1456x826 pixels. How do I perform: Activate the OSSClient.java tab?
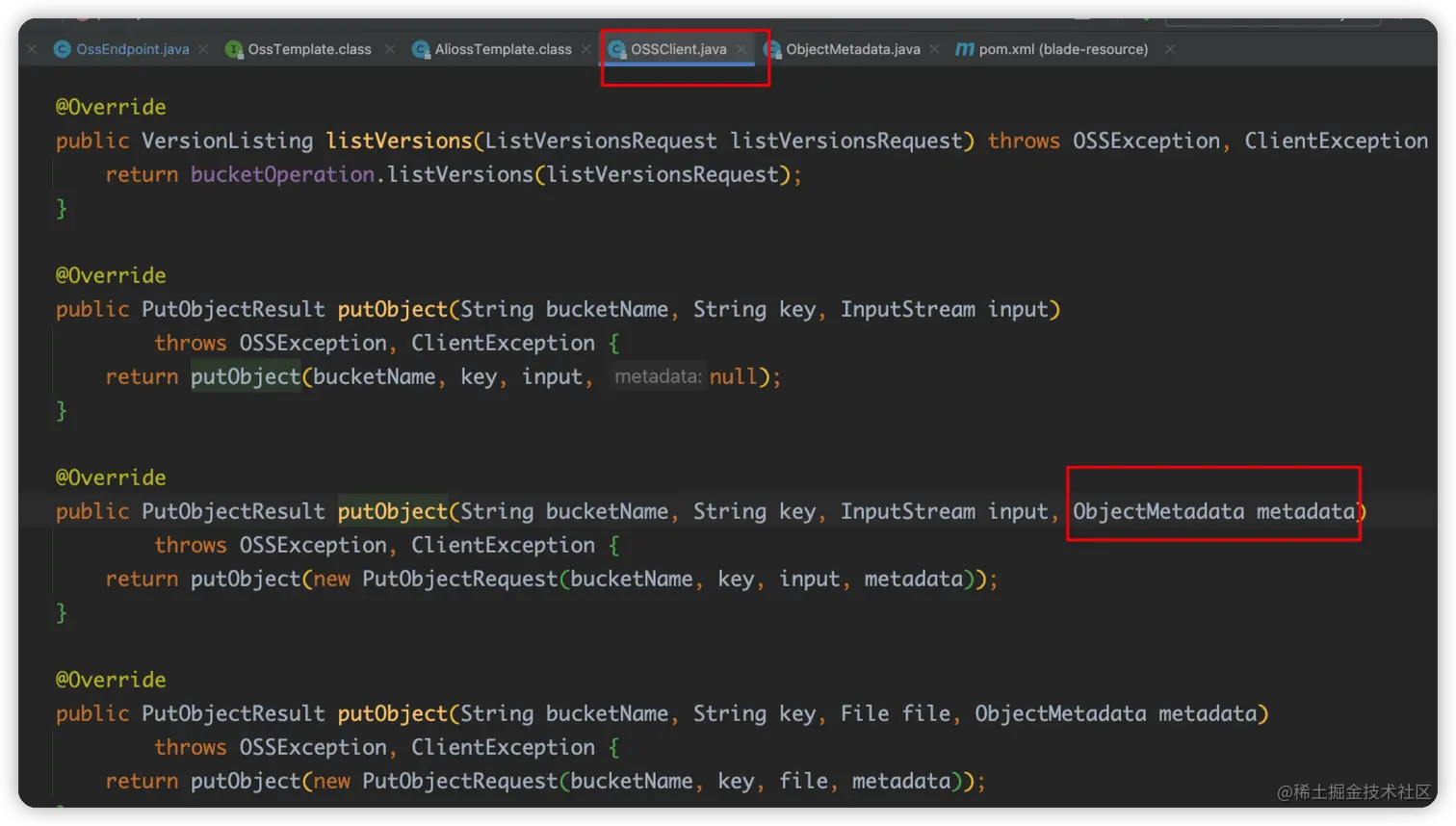[x=678, y=49]
